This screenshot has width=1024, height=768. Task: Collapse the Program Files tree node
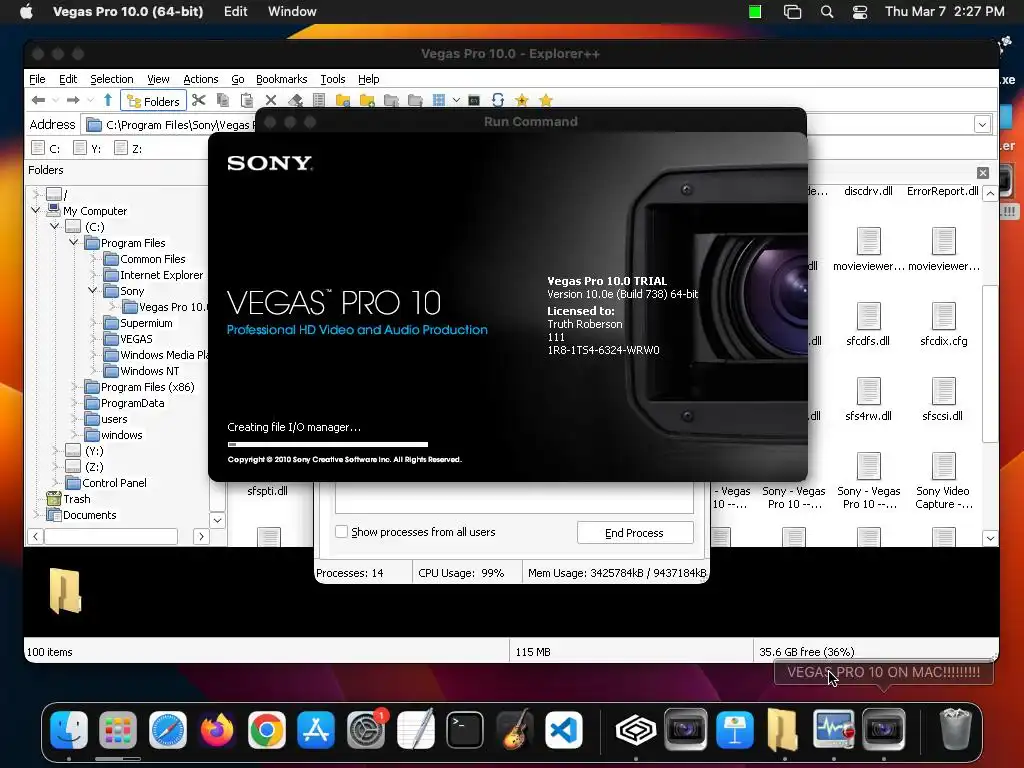(x=74, y=242)
